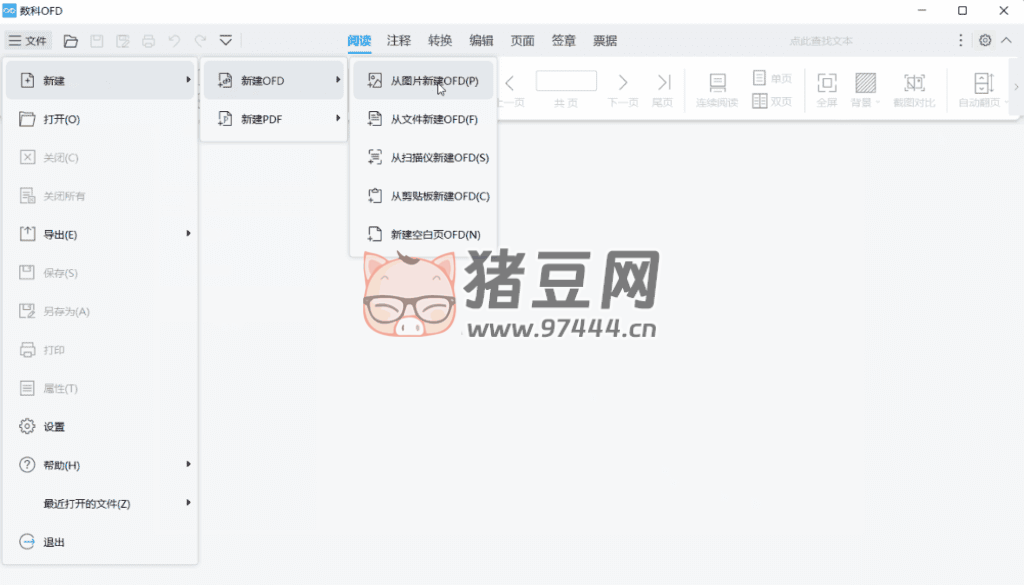This screenshot has width=1024, height=585.
Task: Click the open folder toolbar icon
Action: (71, 41)
